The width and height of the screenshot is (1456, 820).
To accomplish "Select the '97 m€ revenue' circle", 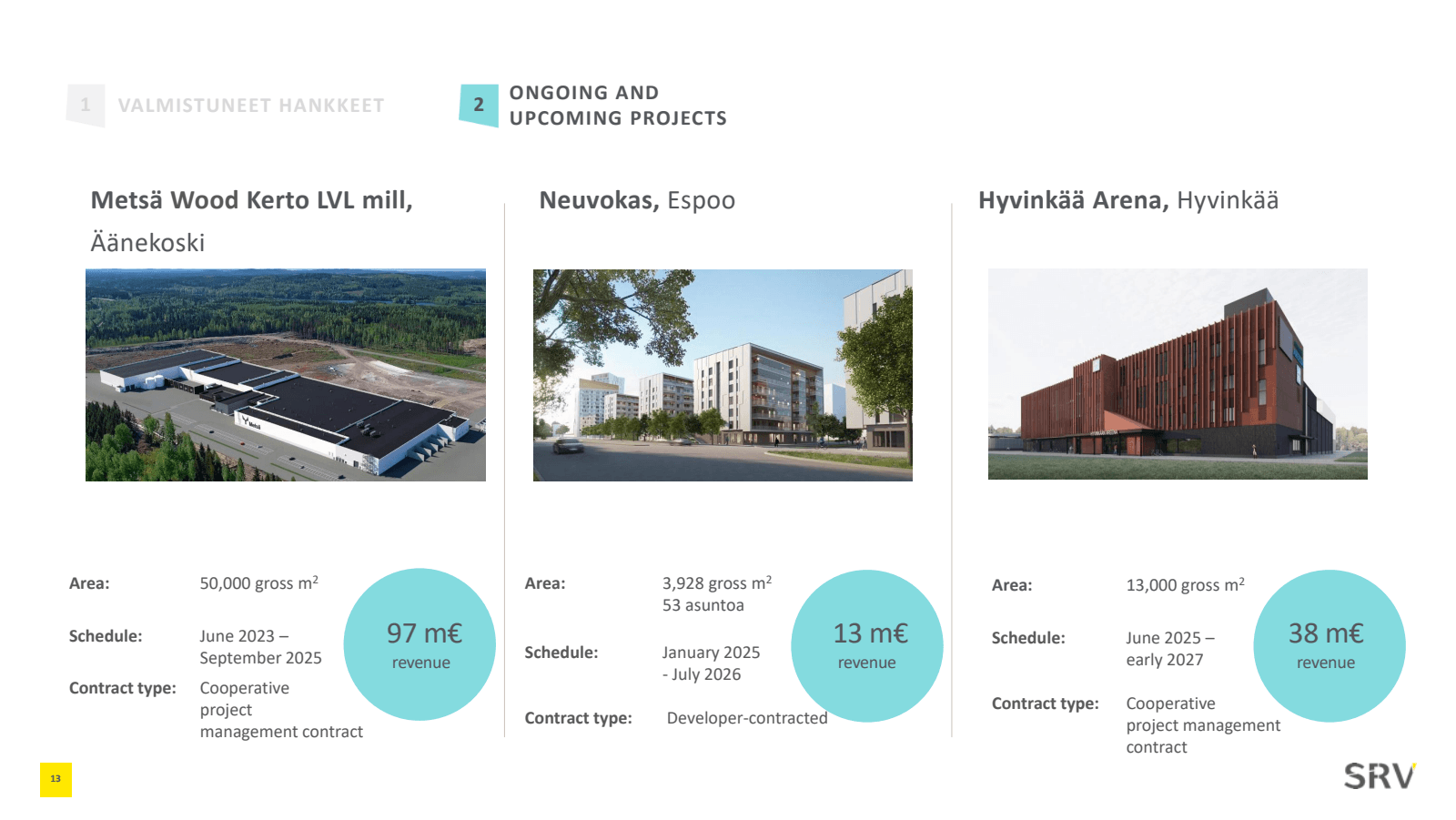I will pyautogui.click(x=420, y=644).
